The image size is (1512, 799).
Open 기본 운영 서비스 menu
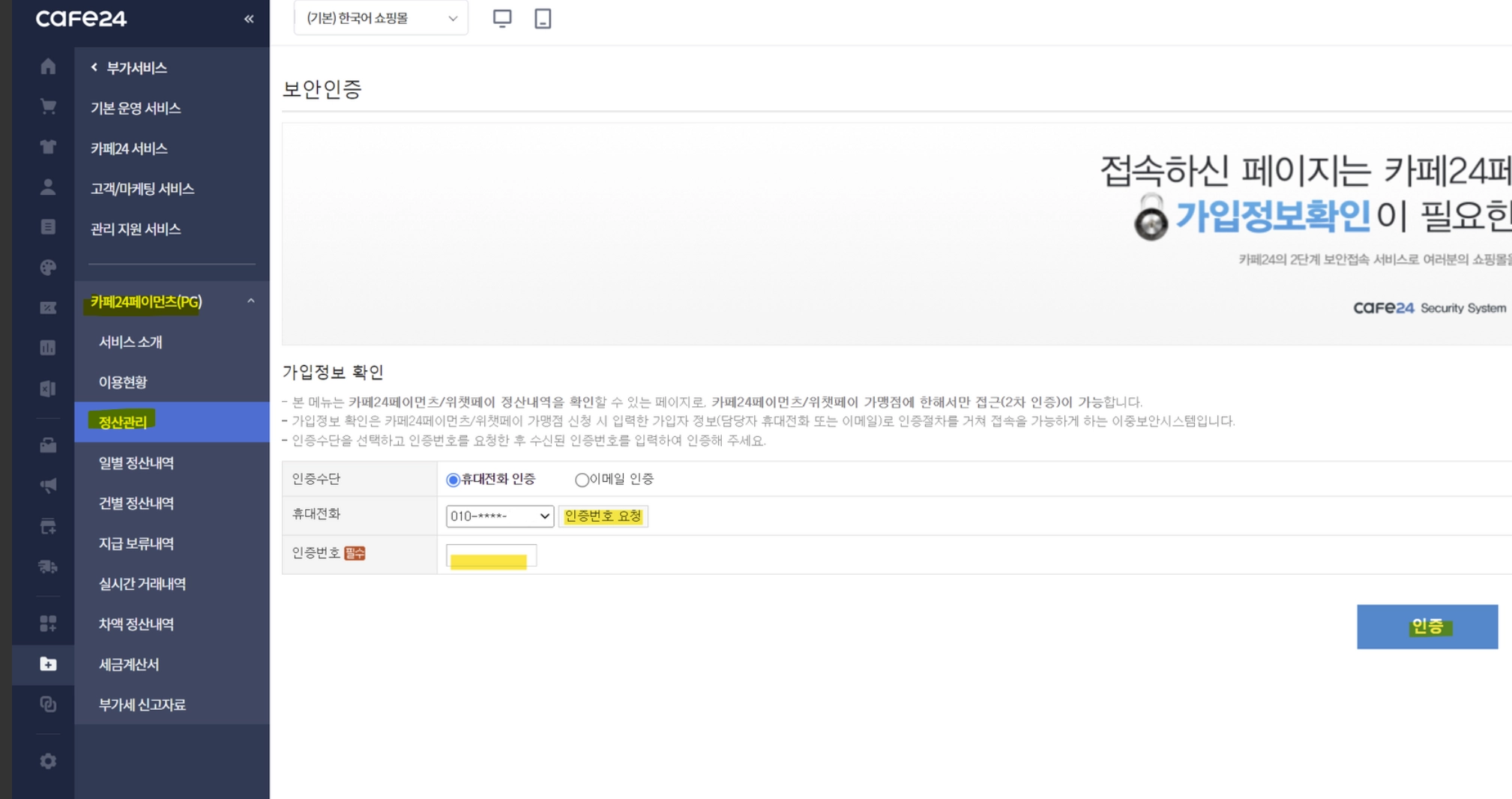pyautogui.click(x=136, y=108)
